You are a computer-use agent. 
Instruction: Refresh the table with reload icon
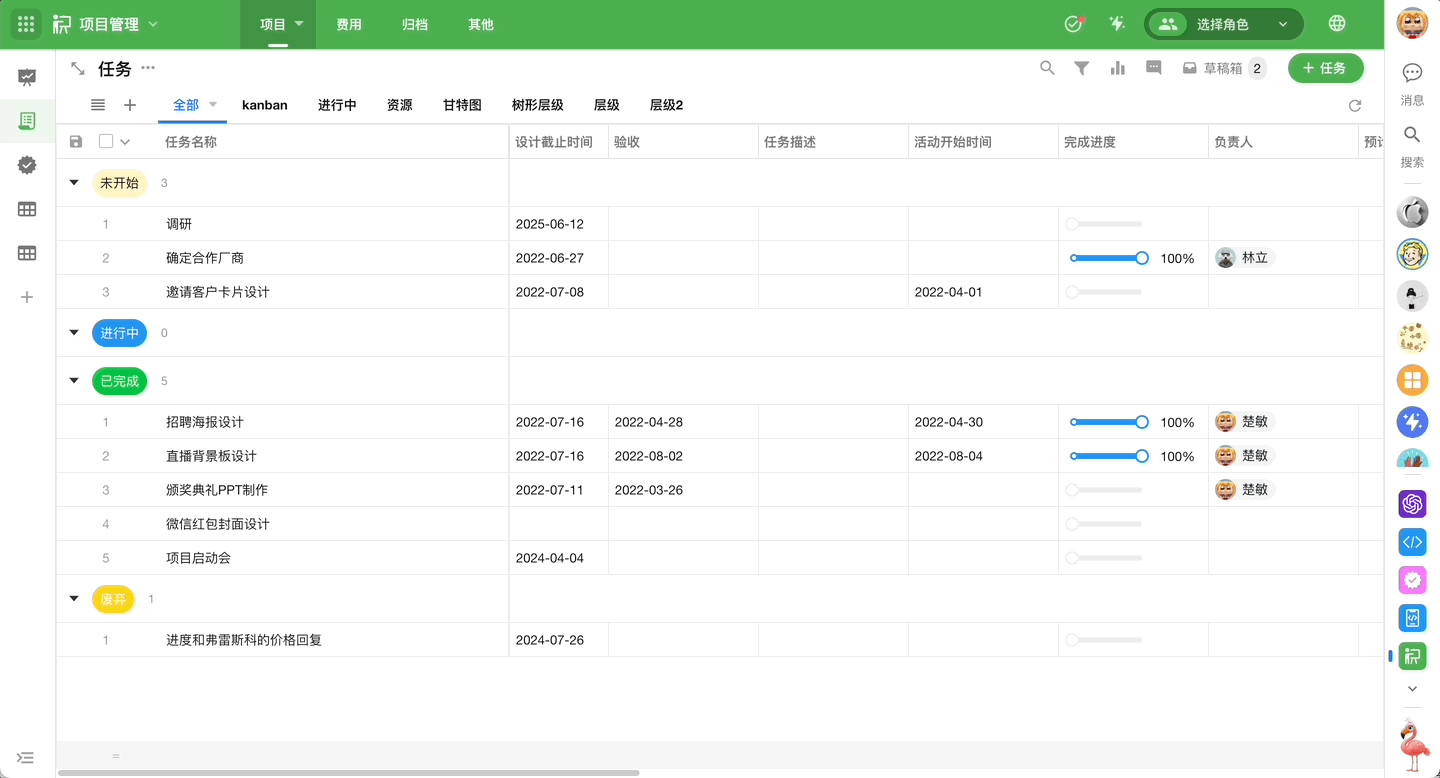(x=1355, y=106)
